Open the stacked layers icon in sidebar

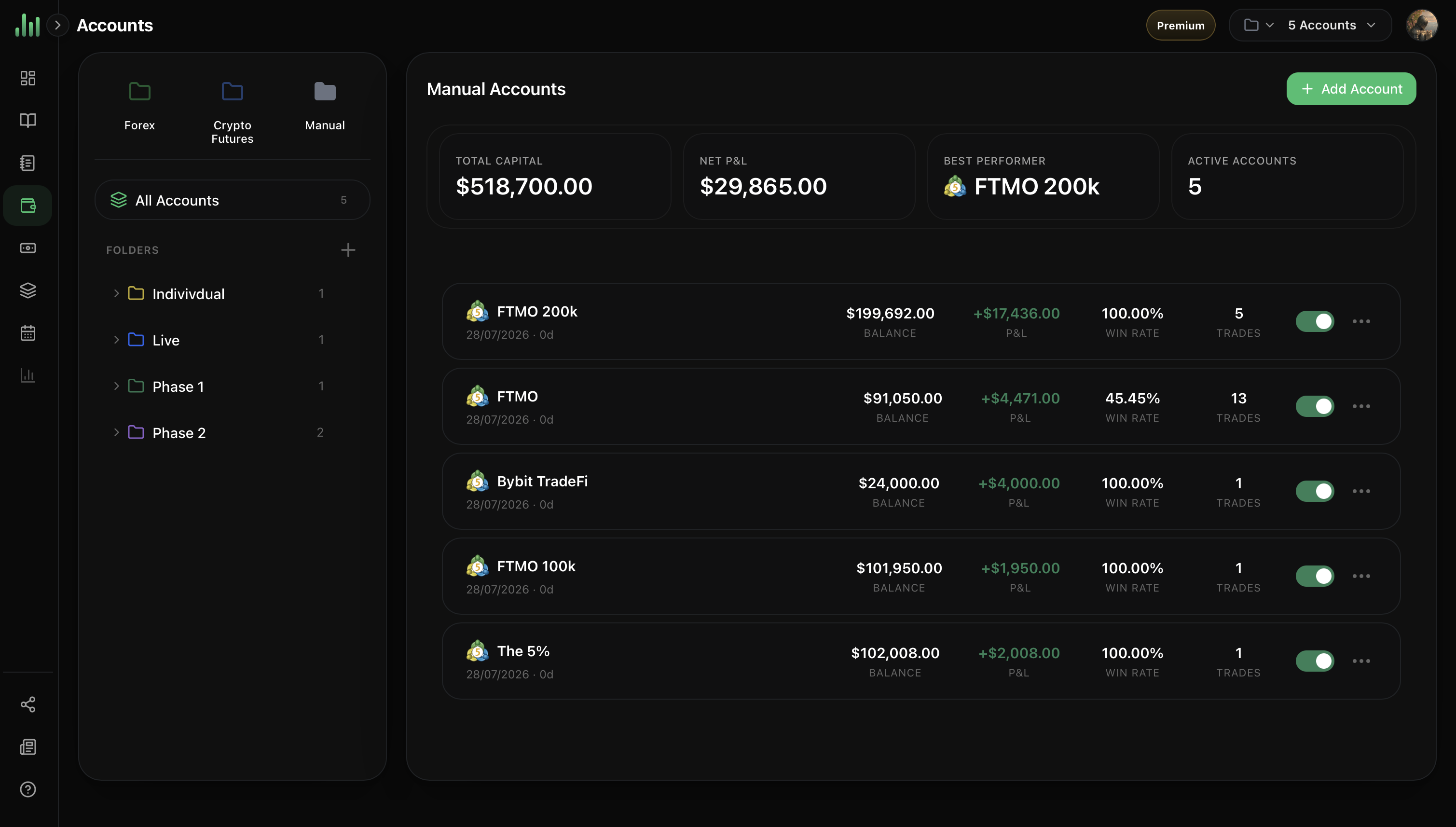[x=28, y=290]
